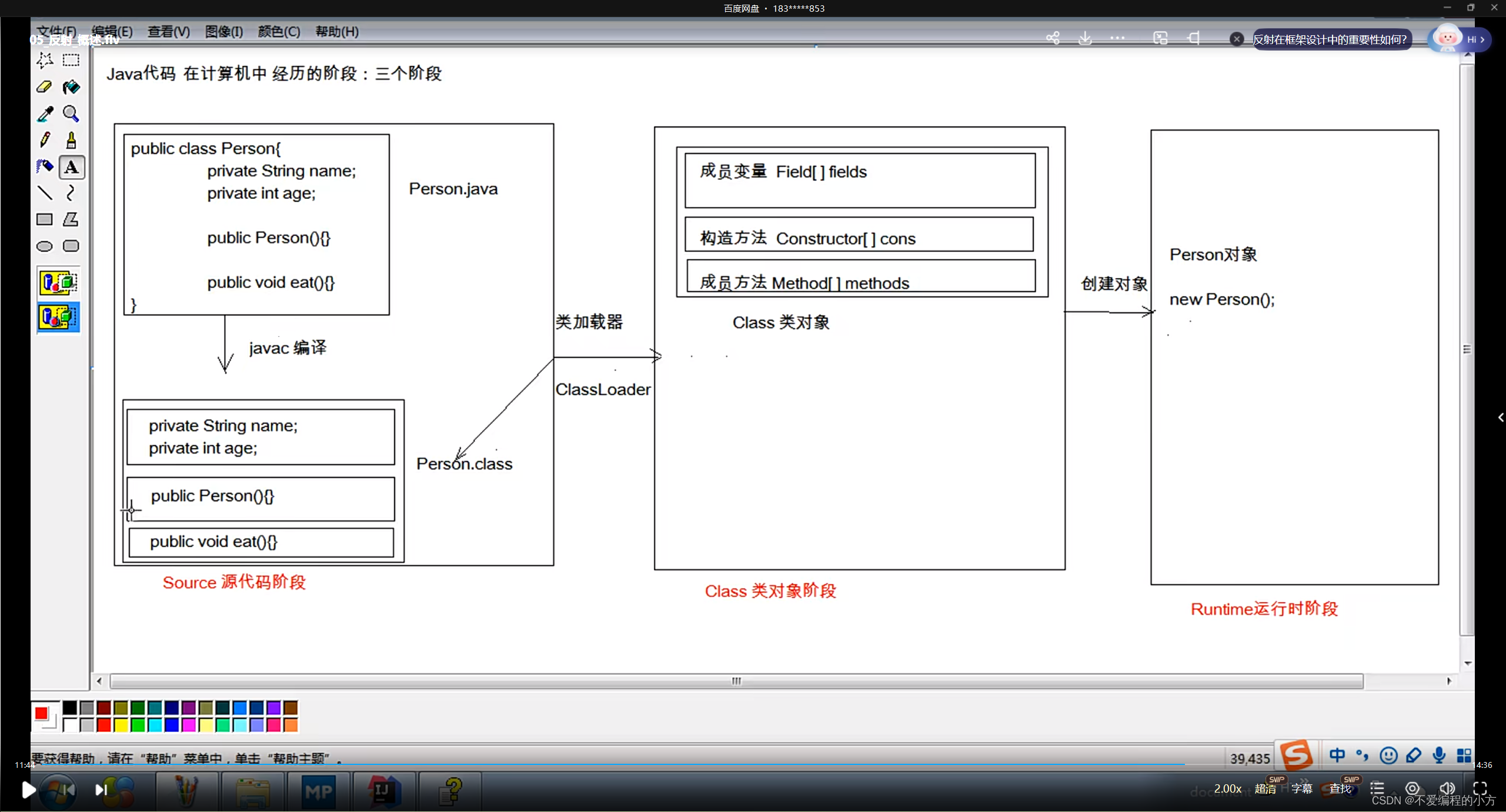The image size is (1506, 812).
Task: Open the 查看(V) menu
Action: point(169,32)
